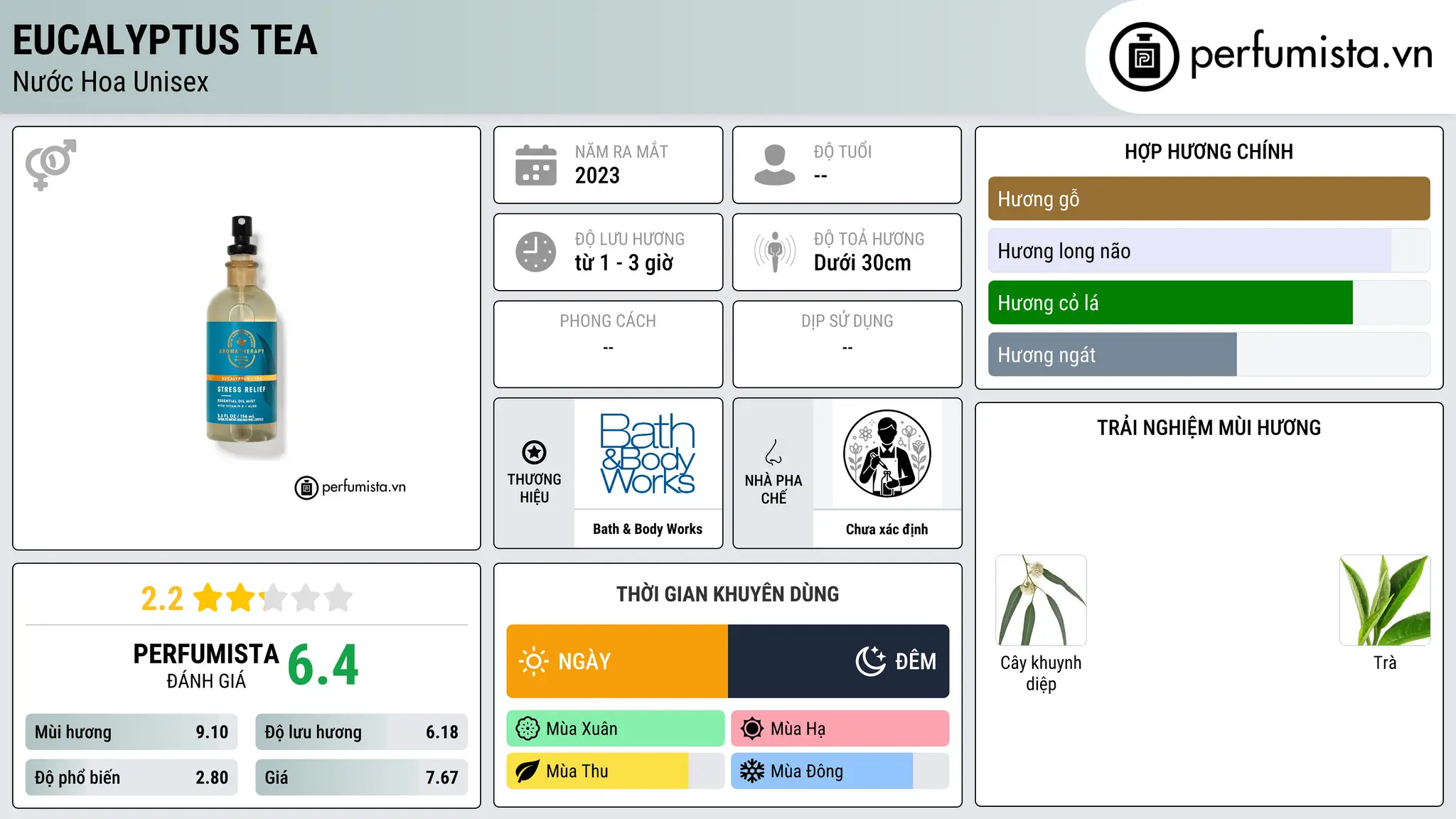
Task: Click the Mùa Hạ season bar
Action: tap(840, 729)
